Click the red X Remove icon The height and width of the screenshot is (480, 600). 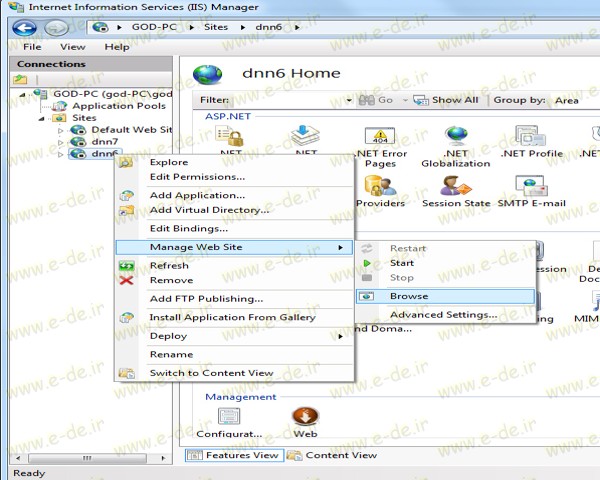[126, 280]
